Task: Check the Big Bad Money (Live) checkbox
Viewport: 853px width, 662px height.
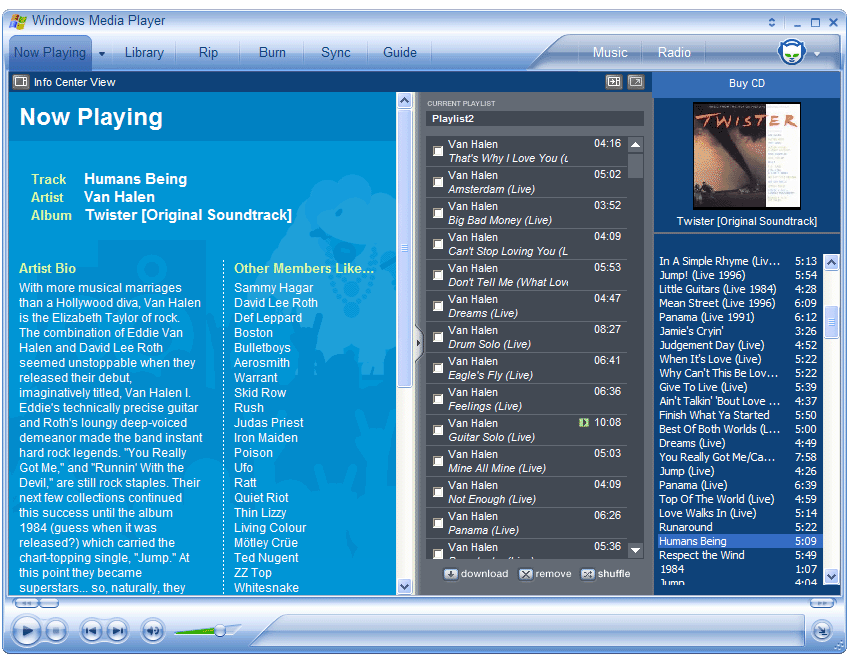Action: [438, 213]
